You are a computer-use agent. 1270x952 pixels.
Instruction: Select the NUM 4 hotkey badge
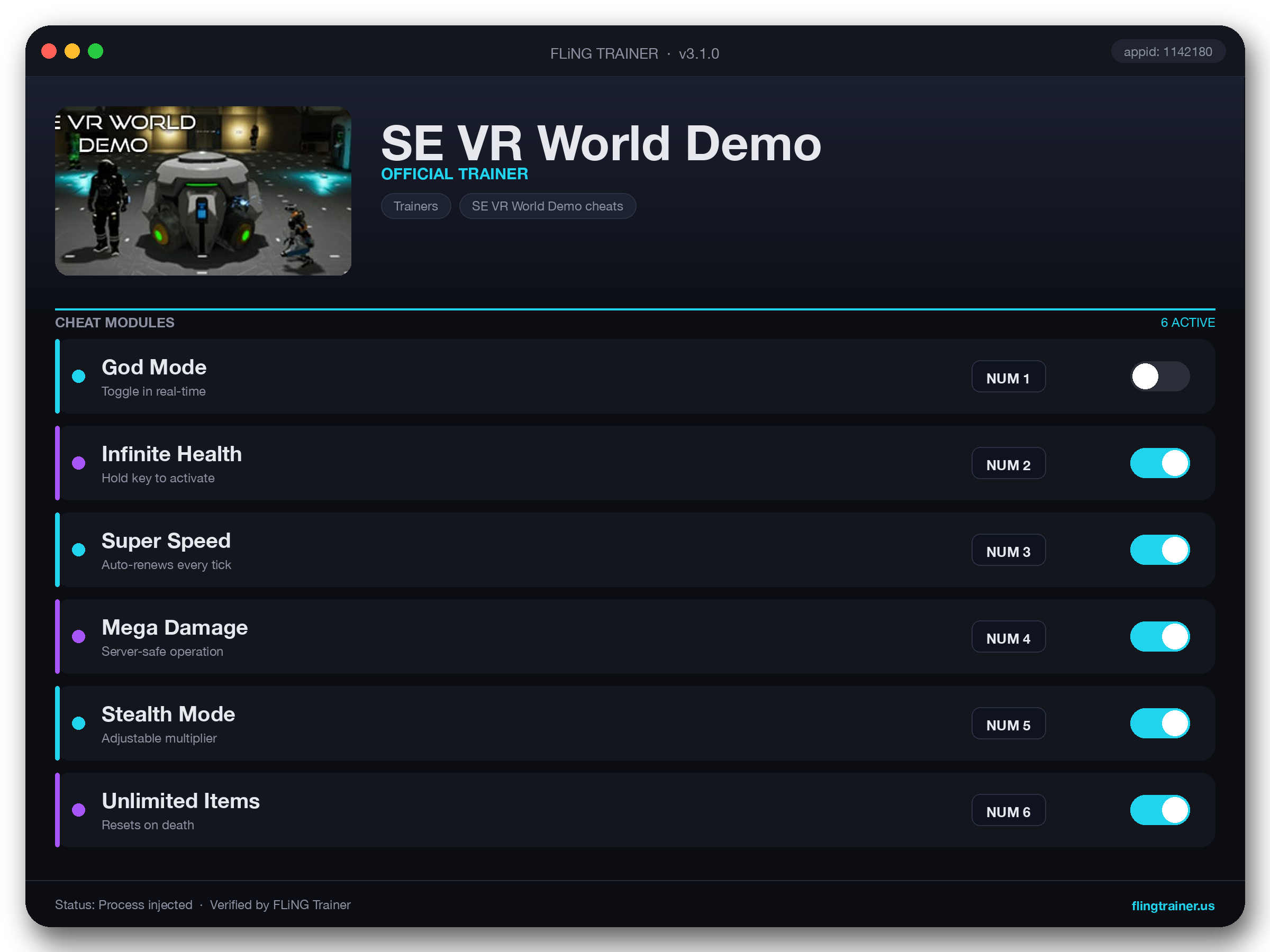1008,637
